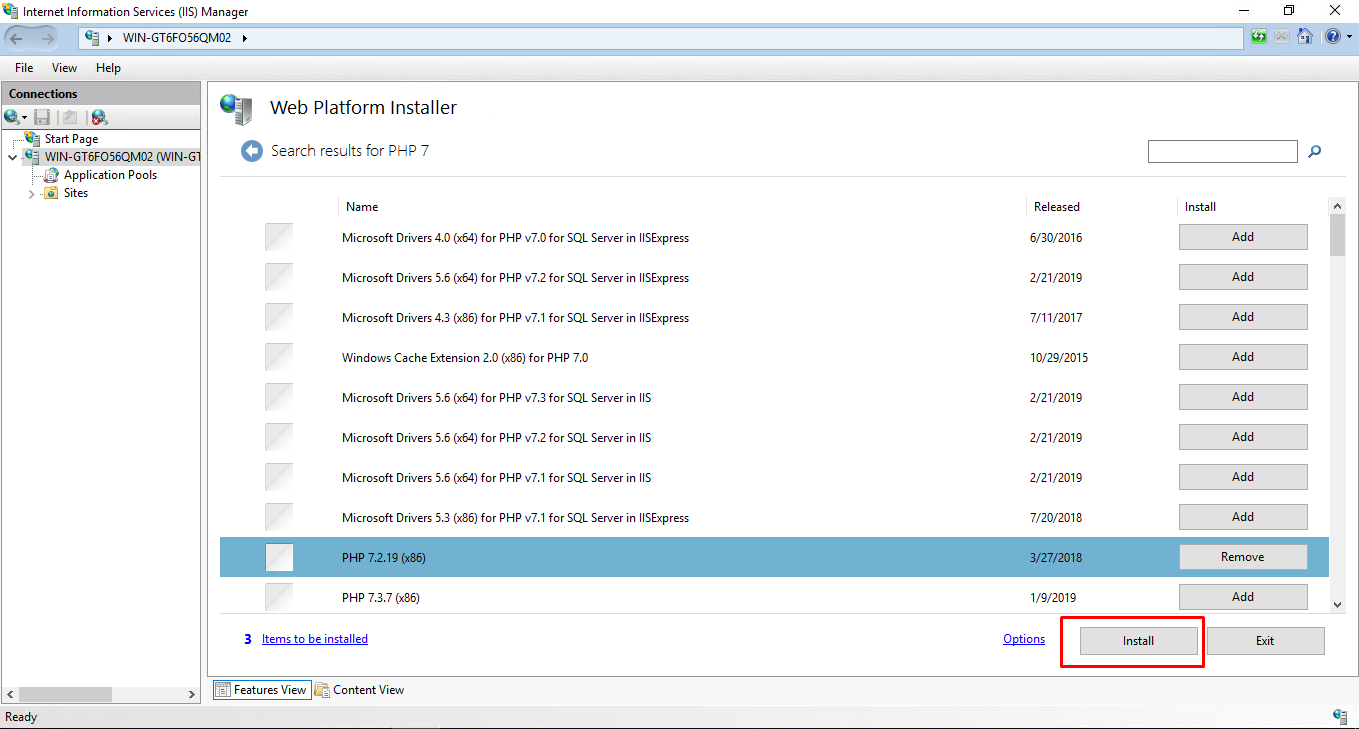
Task: Click the Forward navigation arrow in address bar
Action: (x=48, y=38)
